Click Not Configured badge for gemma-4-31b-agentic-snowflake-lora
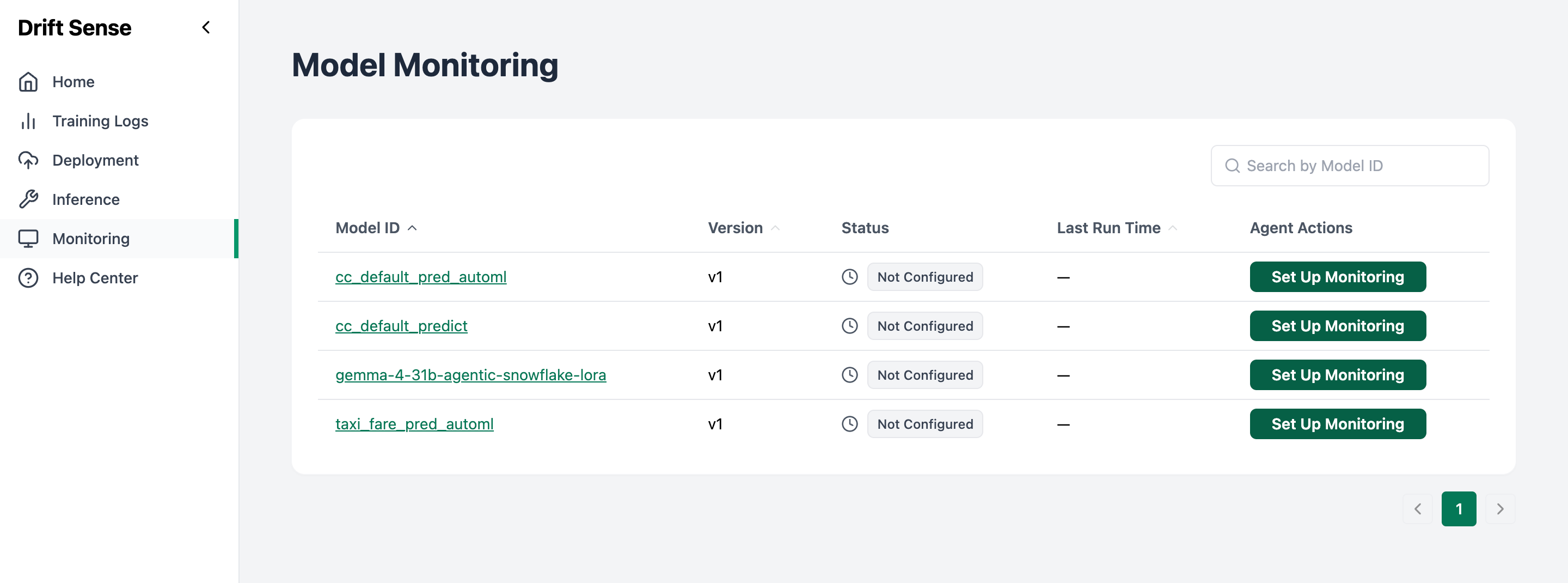Screen dimensions: 1568x583 pos(924,375)
